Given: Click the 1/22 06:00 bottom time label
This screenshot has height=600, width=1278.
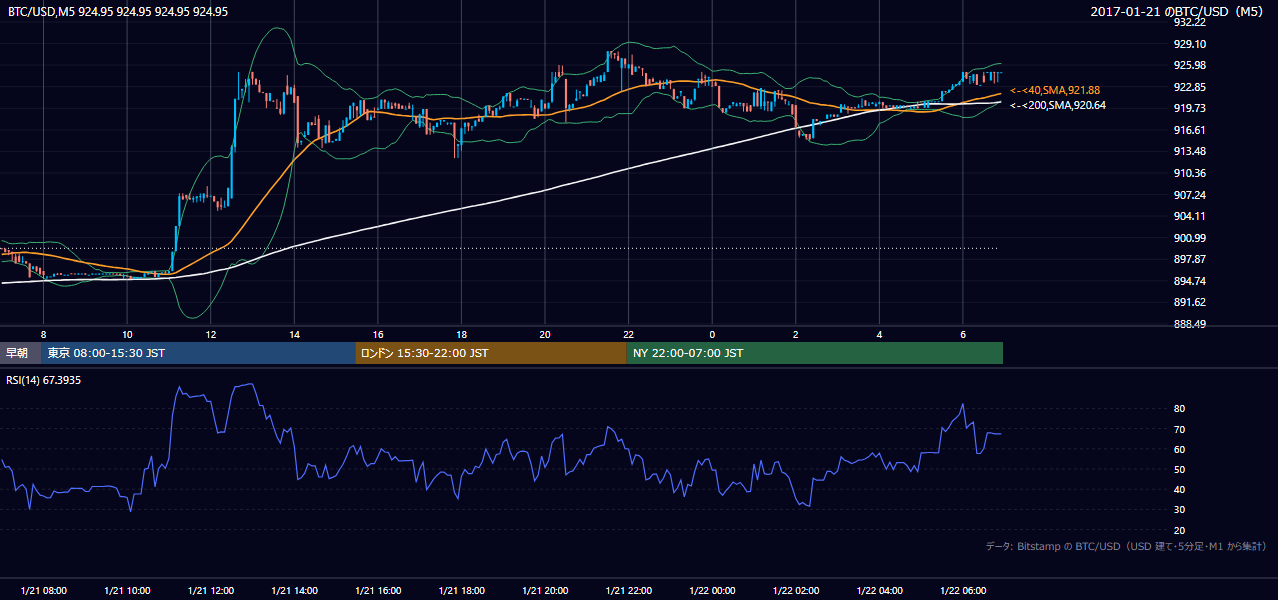Looking at the screenshot, I should click(962, 591).
